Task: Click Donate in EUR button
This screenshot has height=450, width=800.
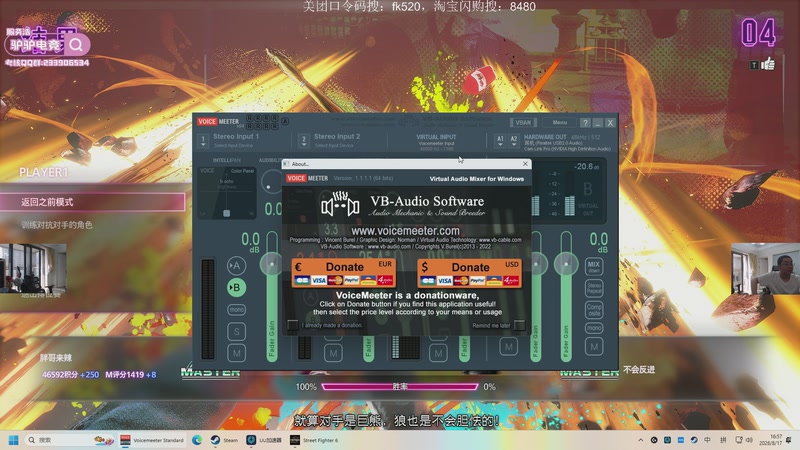Action: pos(343,272)
